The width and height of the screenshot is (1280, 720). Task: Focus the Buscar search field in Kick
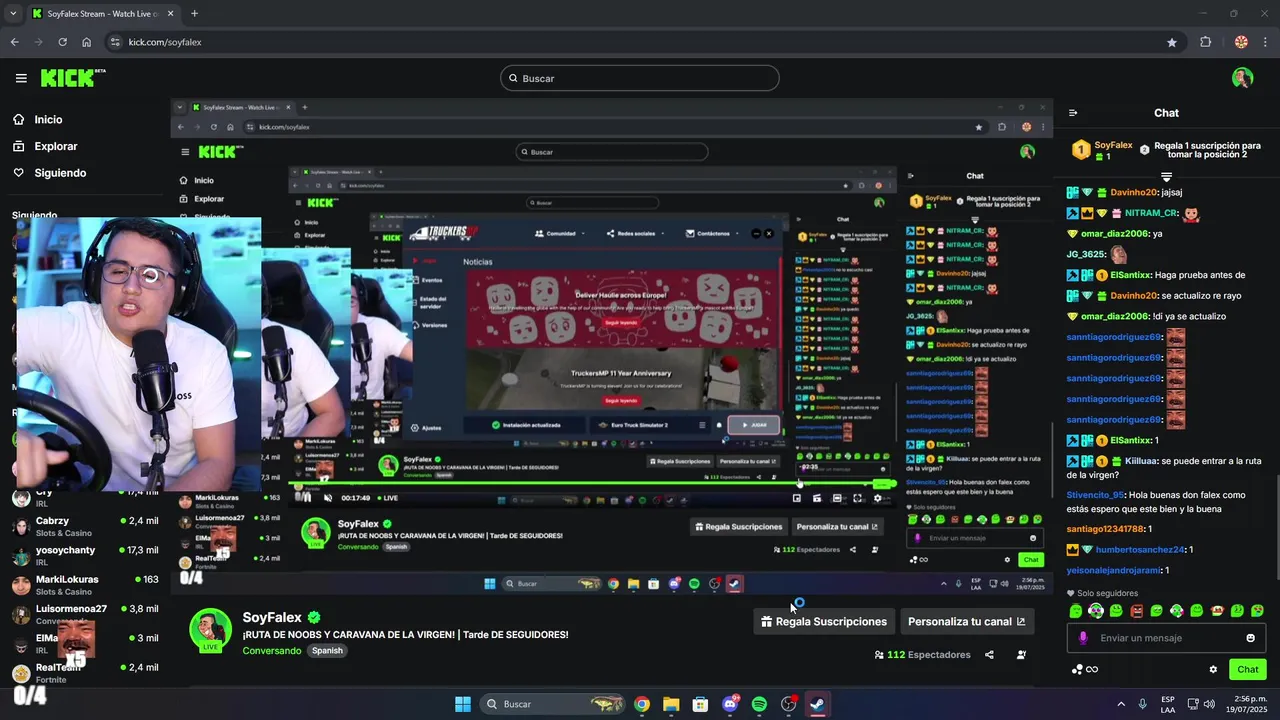(x=640, y=78)
